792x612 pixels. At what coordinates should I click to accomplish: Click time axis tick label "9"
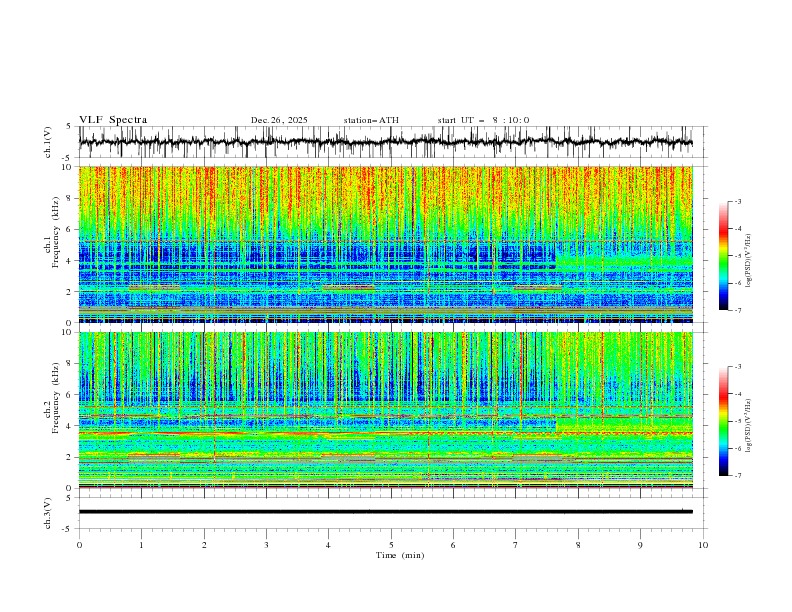tap(640, 545)
